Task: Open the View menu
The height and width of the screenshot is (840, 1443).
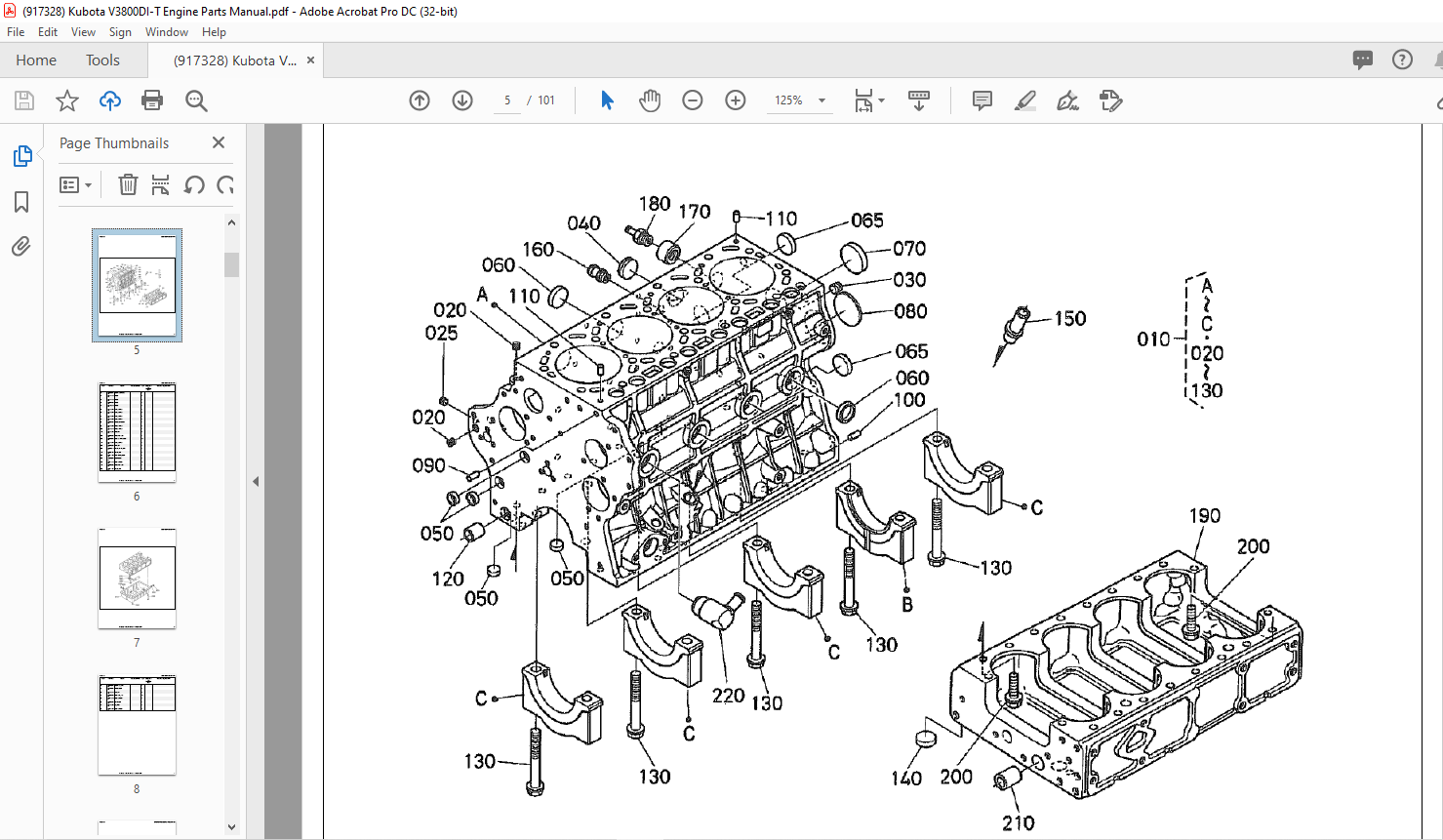Action: point(83,32)
